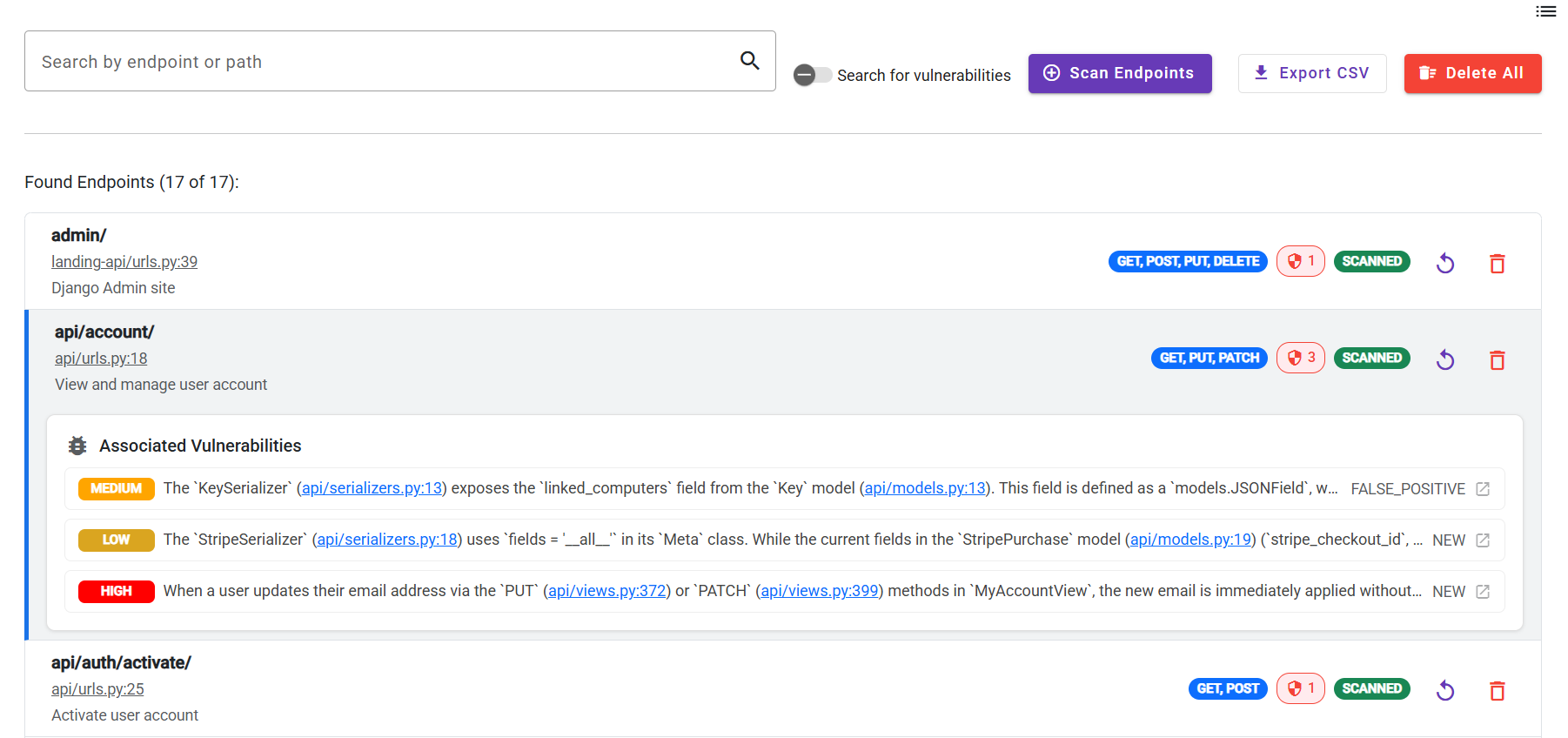Delete the api/account/ endpoint entry

(1497, 359)
